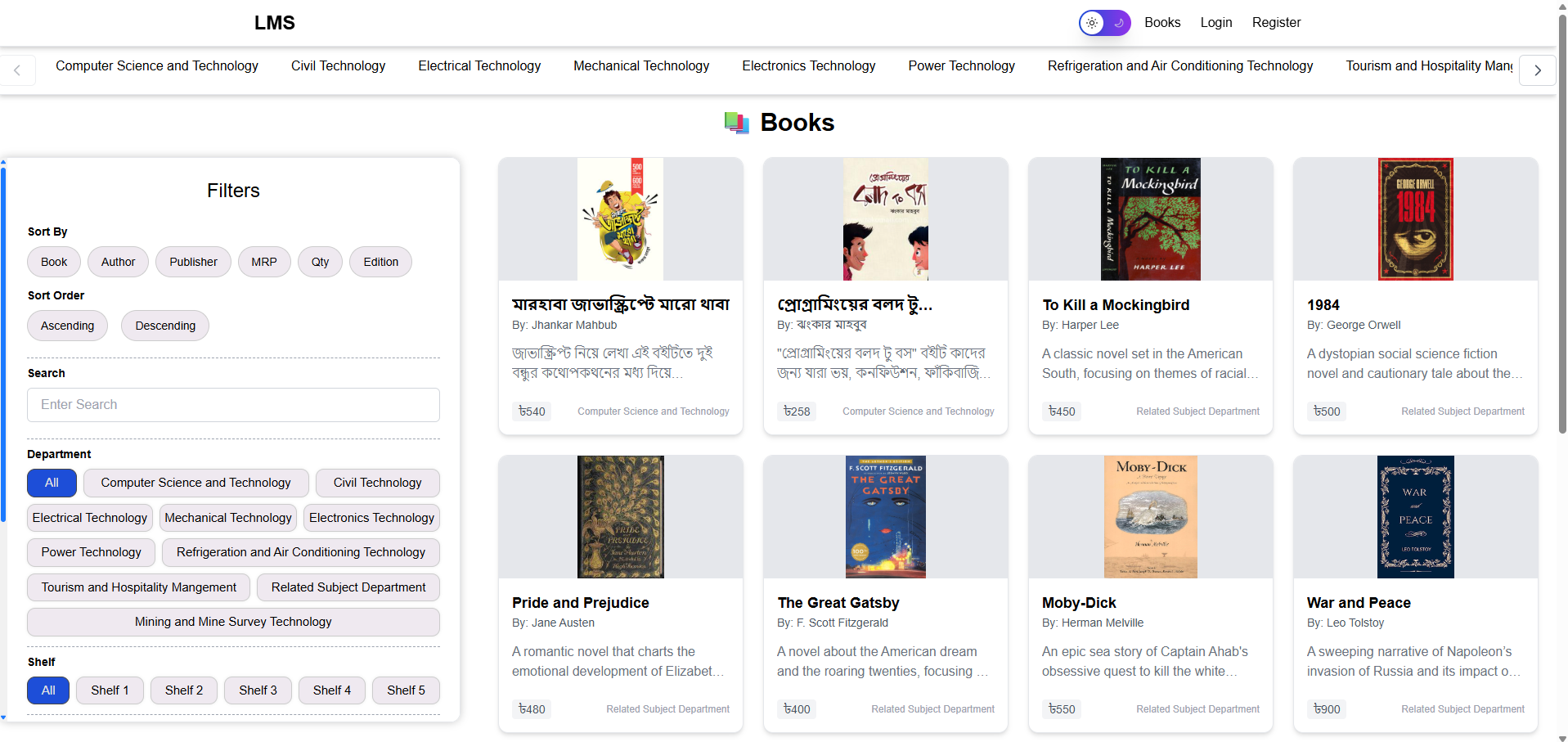Click The Great Gatsby title
Image resolution: width=1568 pixels, height=742 pixels.
[x=838, y=603]
